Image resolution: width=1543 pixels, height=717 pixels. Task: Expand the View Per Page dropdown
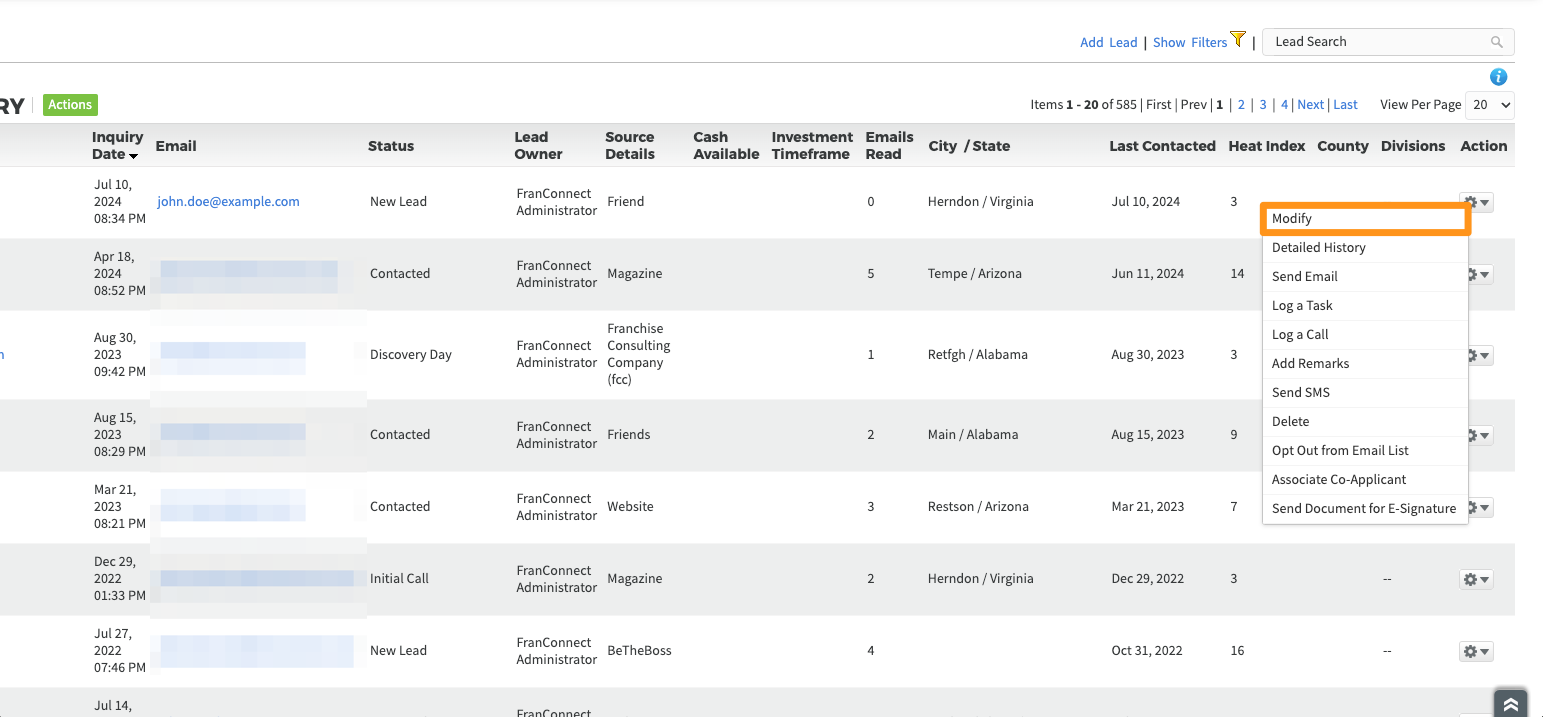pos(1489,105)
